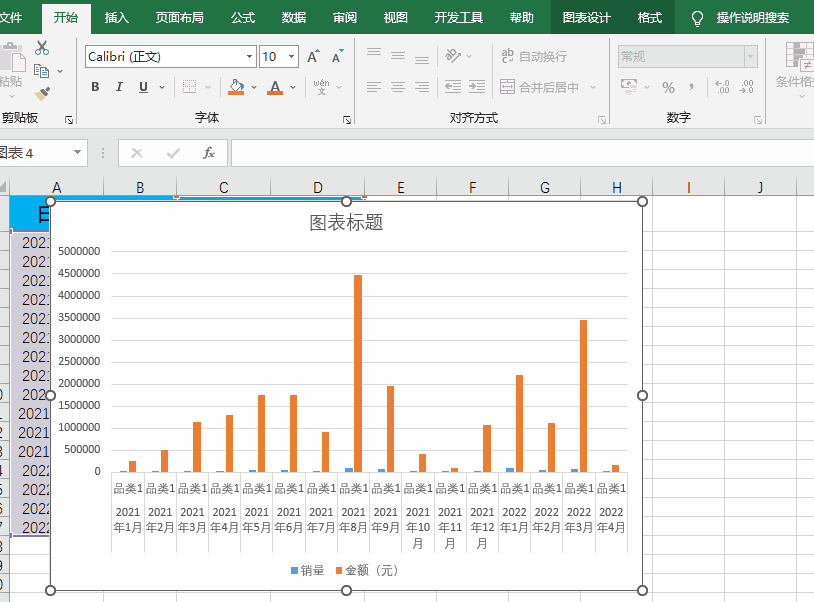814x602 pixels.
Task: Select the 图表标题 chart title text
Action: [346, 222]
